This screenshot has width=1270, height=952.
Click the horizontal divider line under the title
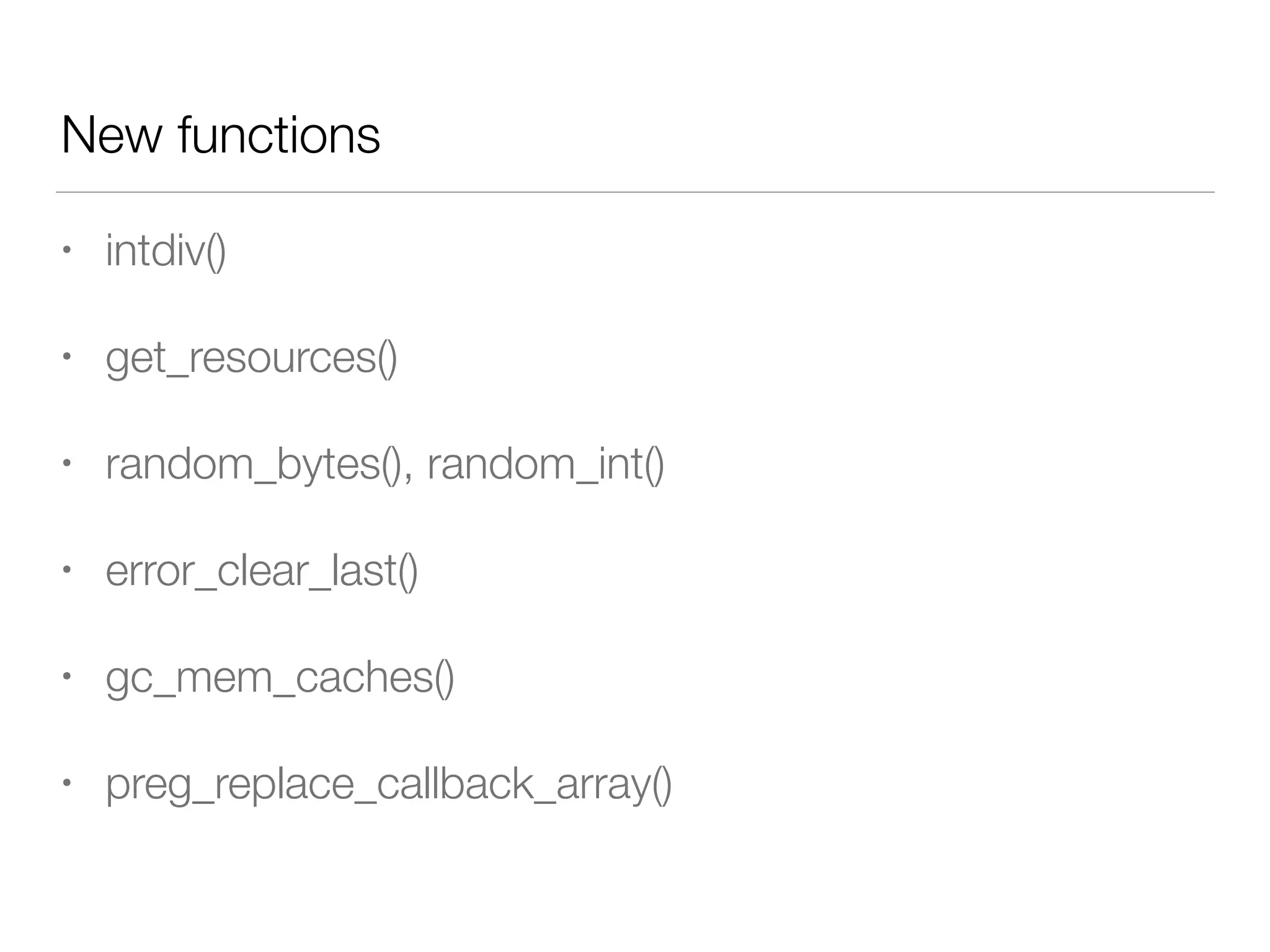point(635,192)
